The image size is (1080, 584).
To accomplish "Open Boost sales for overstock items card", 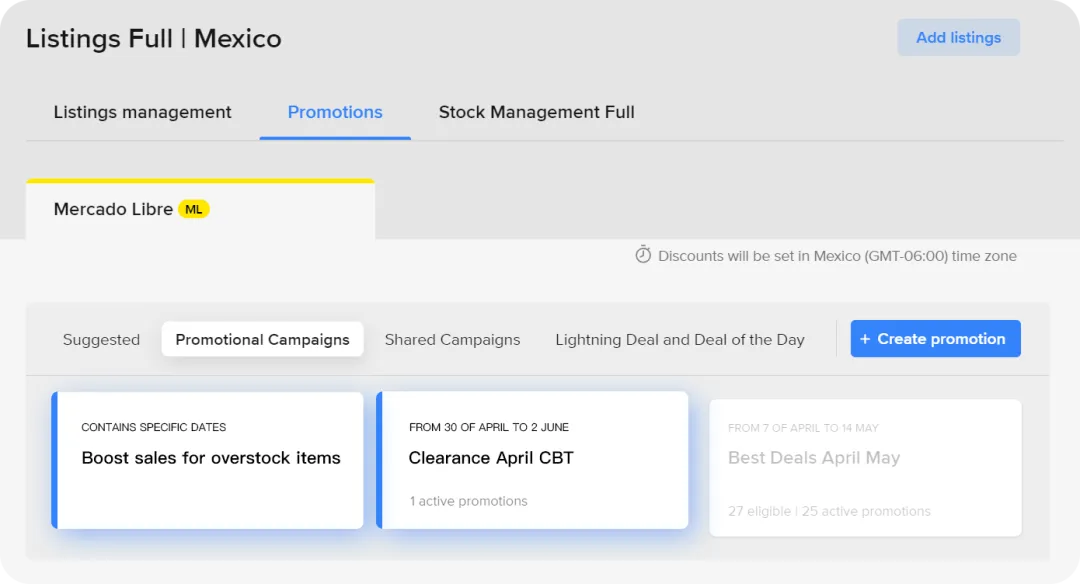I will (207, 460).
